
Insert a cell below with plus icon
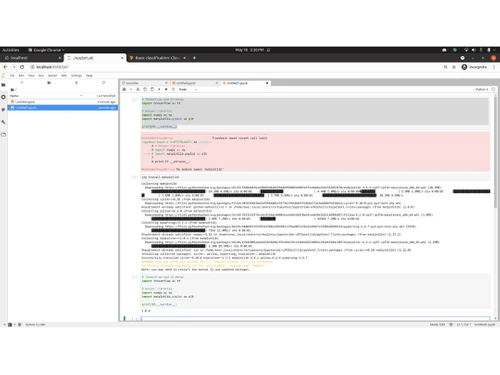pos(131,89)
